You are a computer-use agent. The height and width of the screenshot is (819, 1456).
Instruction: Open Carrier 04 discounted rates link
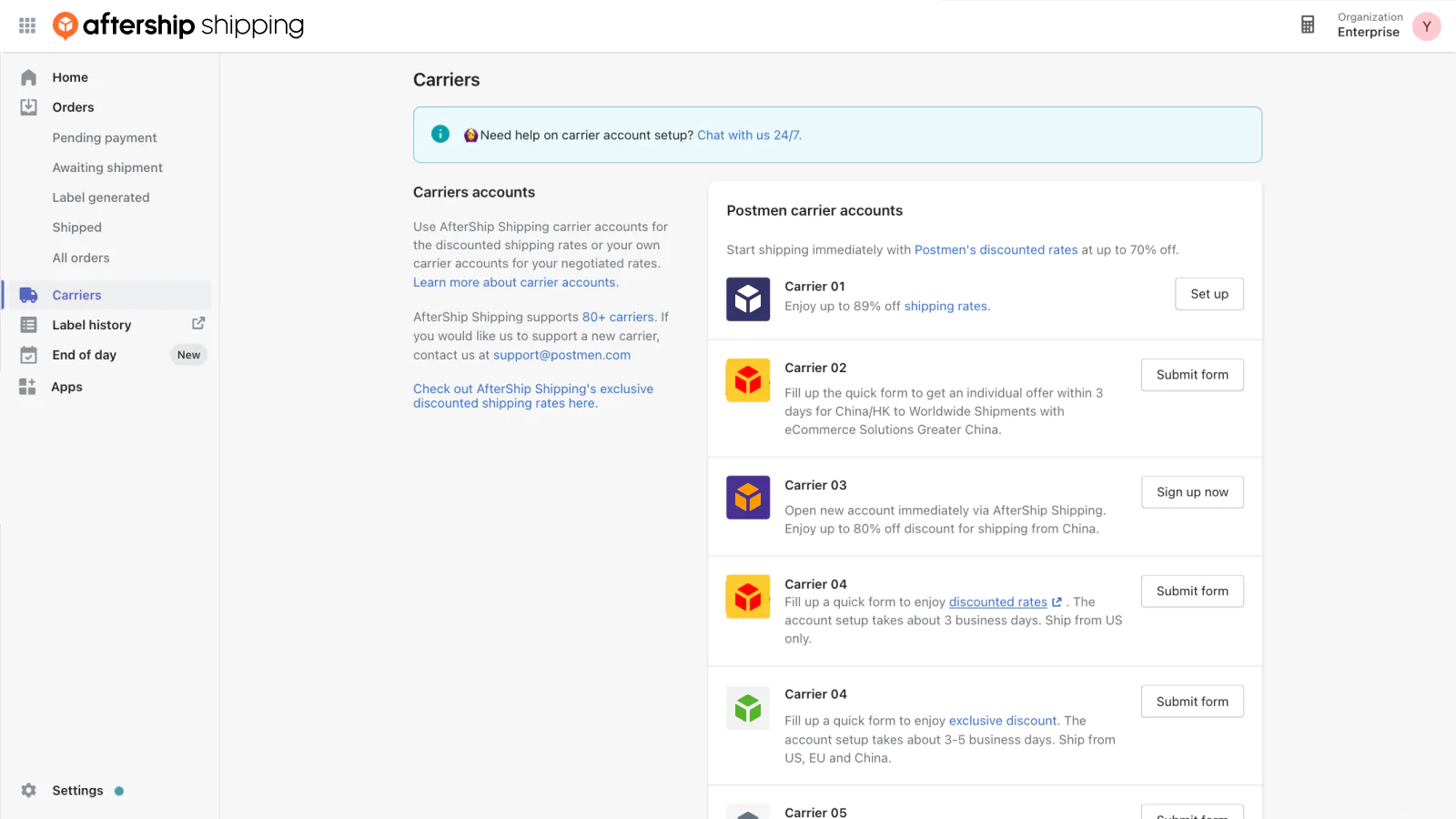998,602
